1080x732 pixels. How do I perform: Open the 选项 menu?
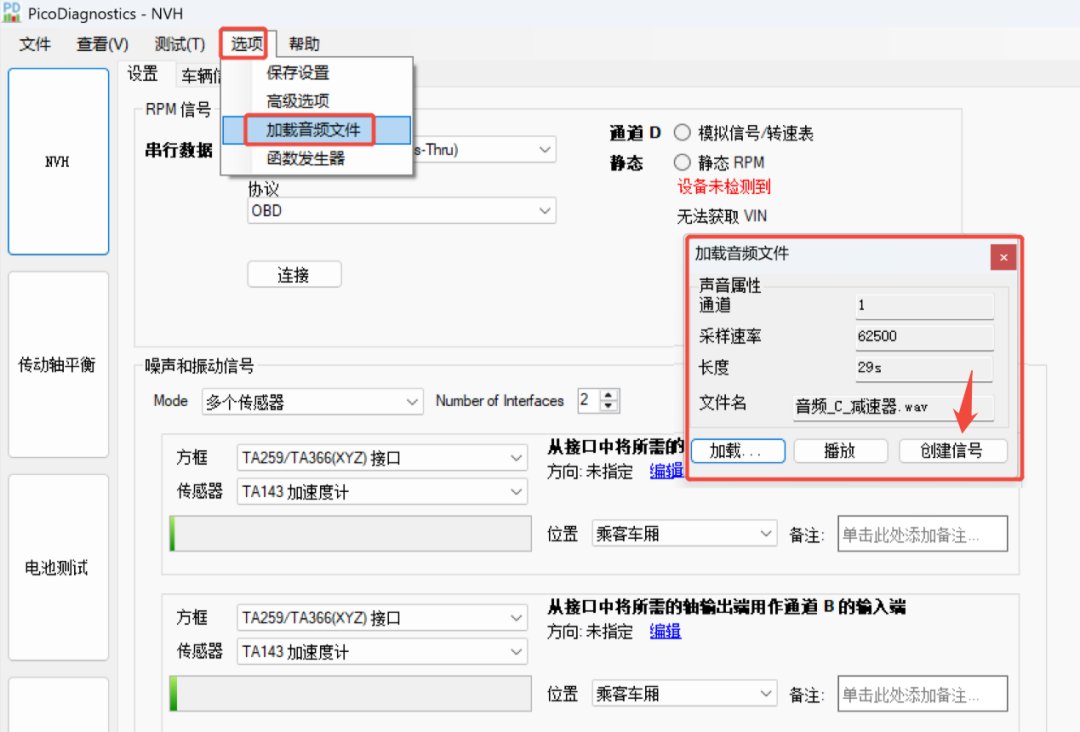(x=247, y=44)
